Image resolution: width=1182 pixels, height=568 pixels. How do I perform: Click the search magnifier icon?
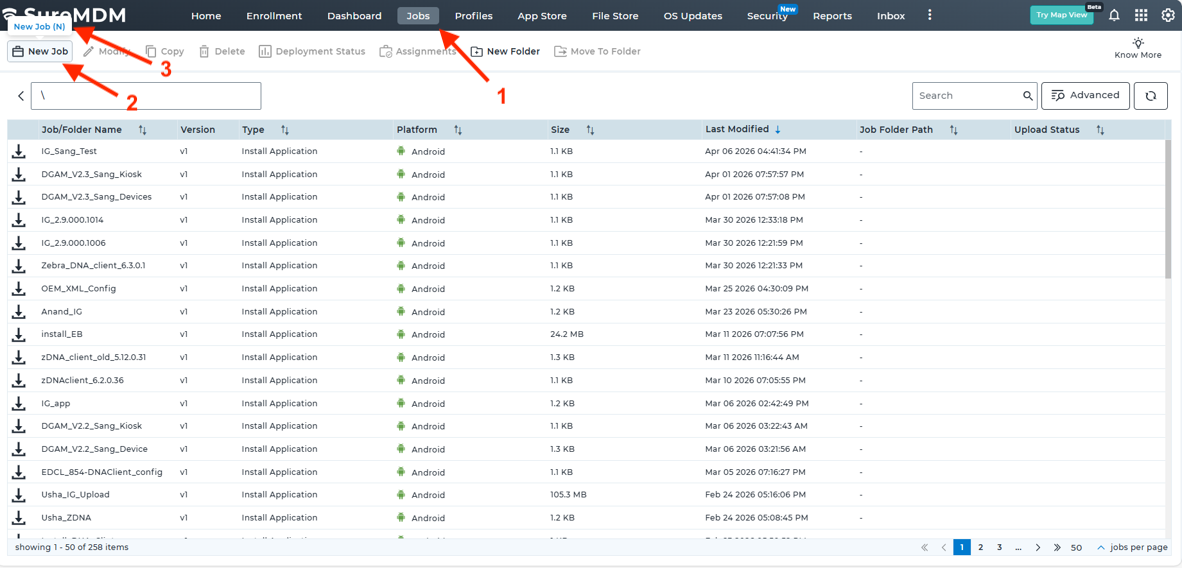click(1028, 96)
